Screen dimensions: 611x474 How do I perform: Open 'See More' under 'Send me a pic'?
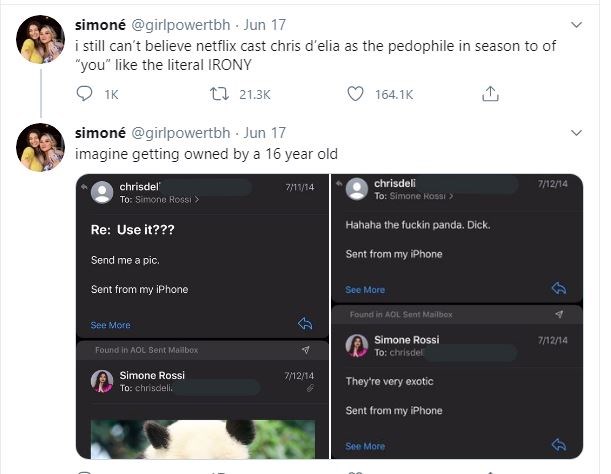[110, 325]
